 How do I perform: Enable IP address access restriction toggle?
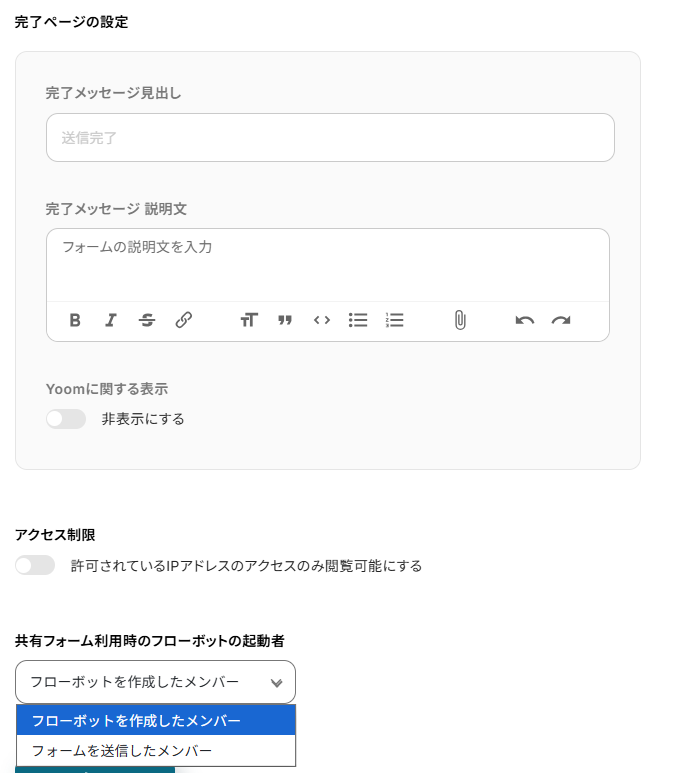tap(35, 566)
